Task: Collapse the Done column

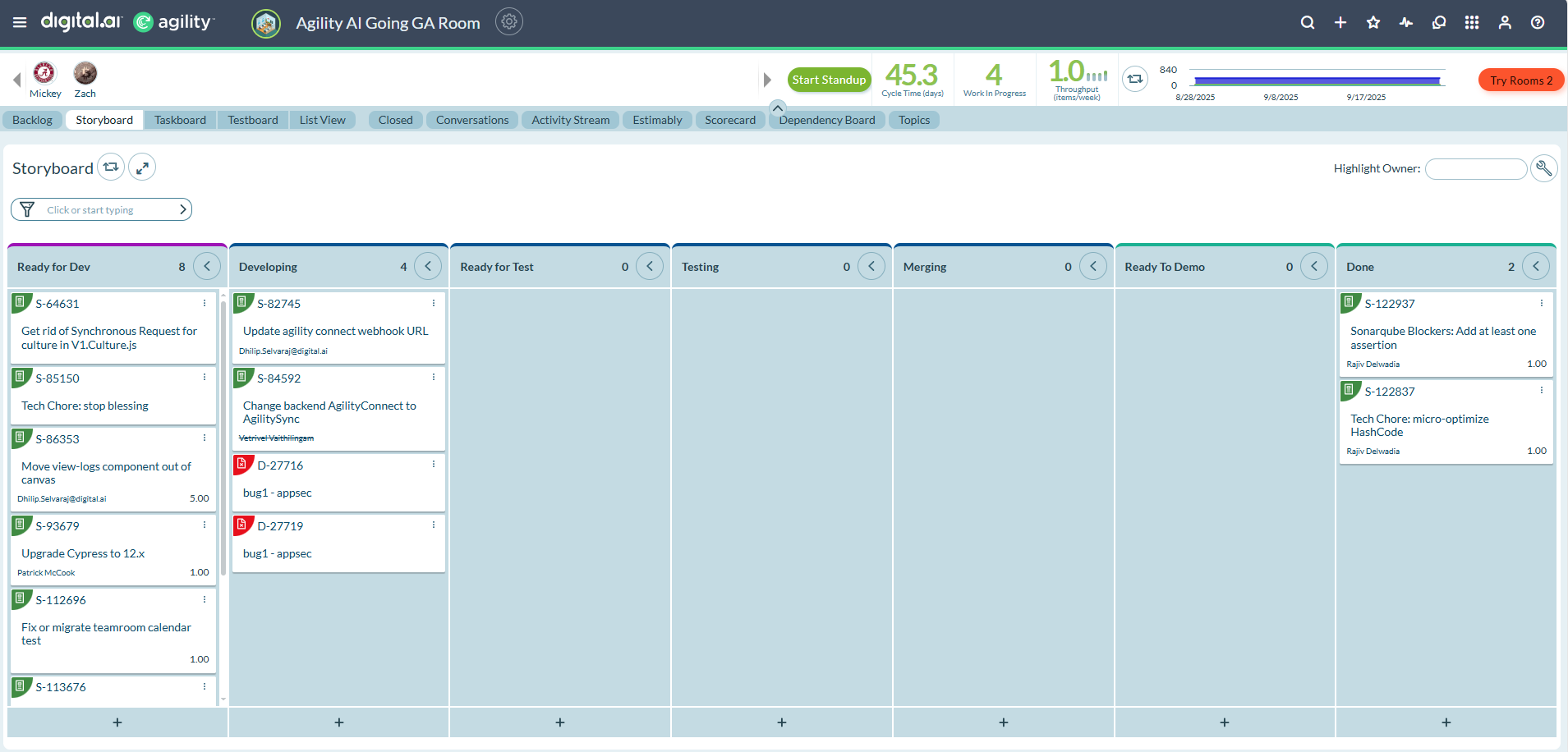Action: tap(1535, 266)
